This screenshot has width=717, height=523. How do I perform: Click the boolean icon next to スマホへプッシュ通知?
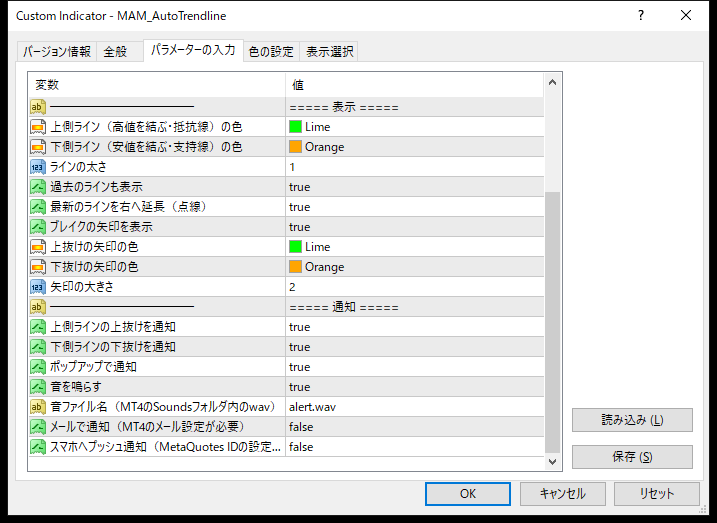tap(38, 447)
